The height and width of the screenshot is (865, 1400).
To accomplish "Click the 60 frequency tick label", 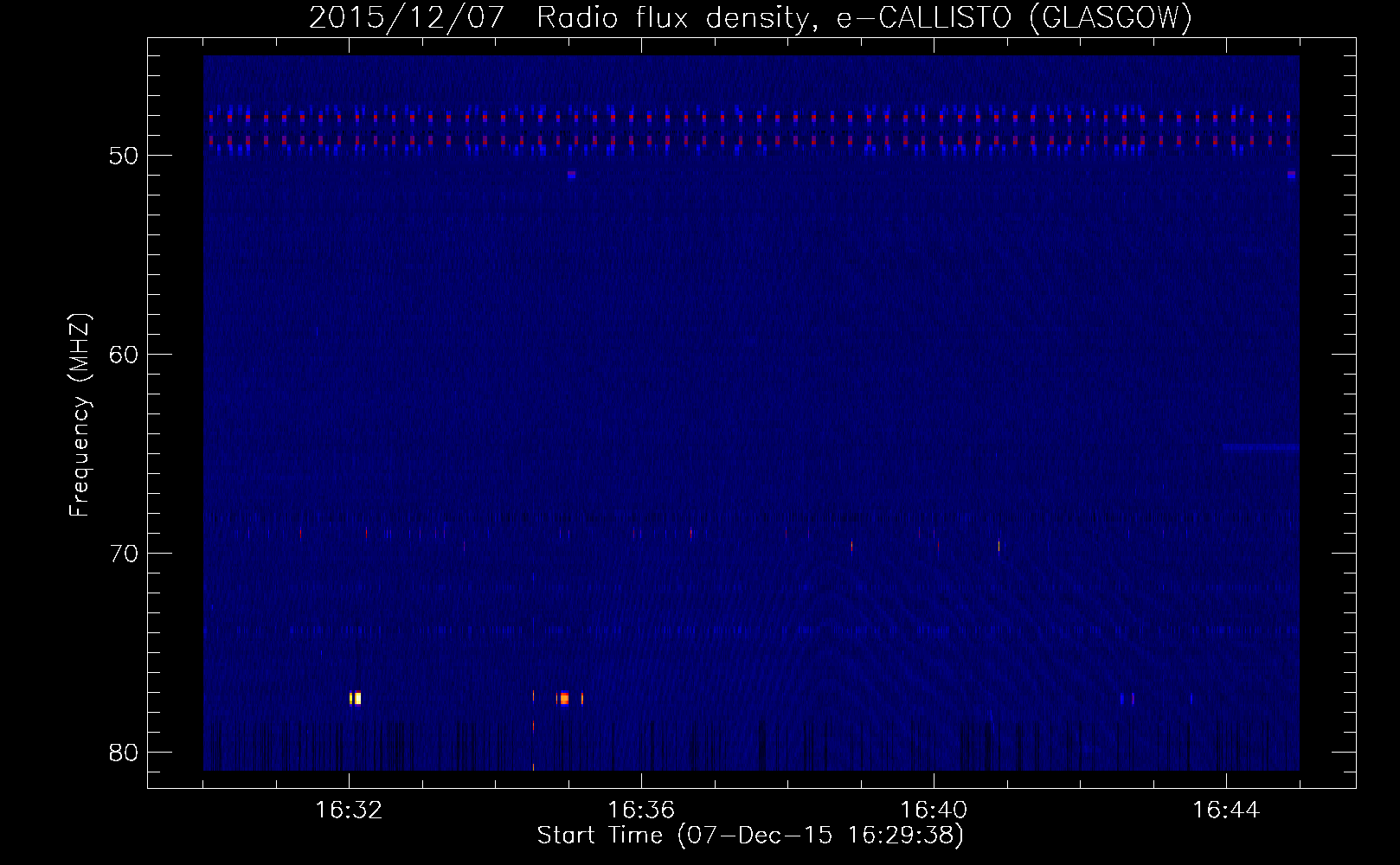I will (124, 355).
